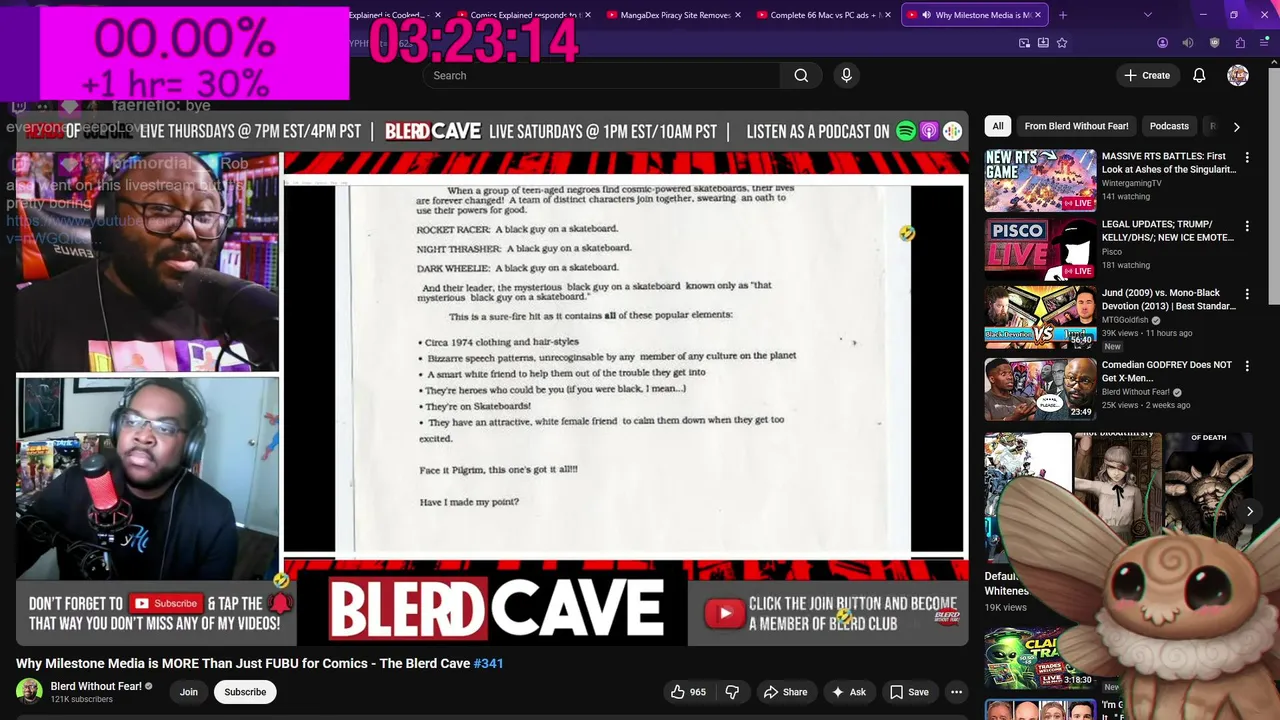This screenshot has height=720, width=1280.
Task: Start voice search with microphone icon
Action: pos(846,75)
